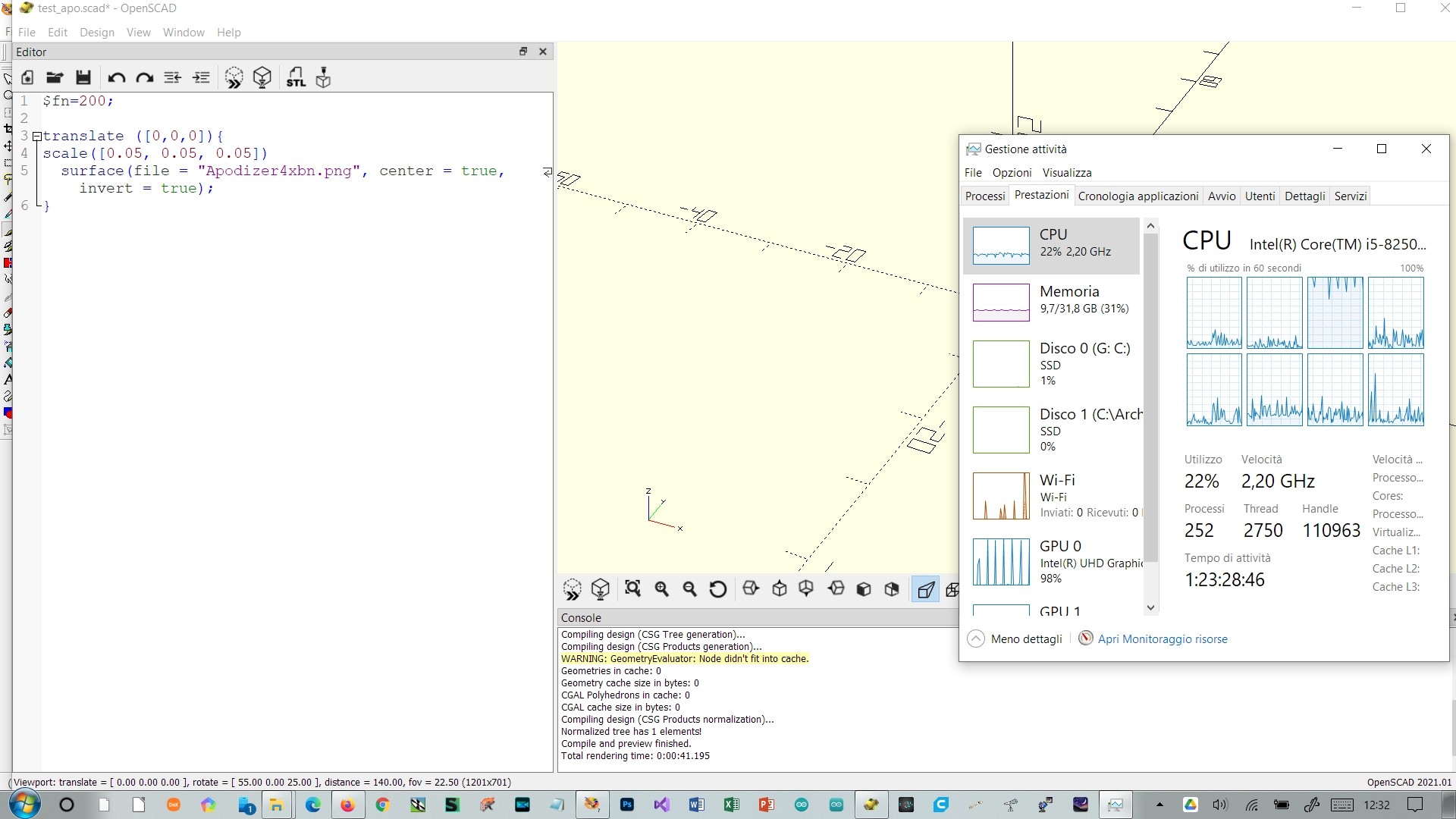
Task: Select Wi-Fi in the performance sidebar
Action: 1050,496
